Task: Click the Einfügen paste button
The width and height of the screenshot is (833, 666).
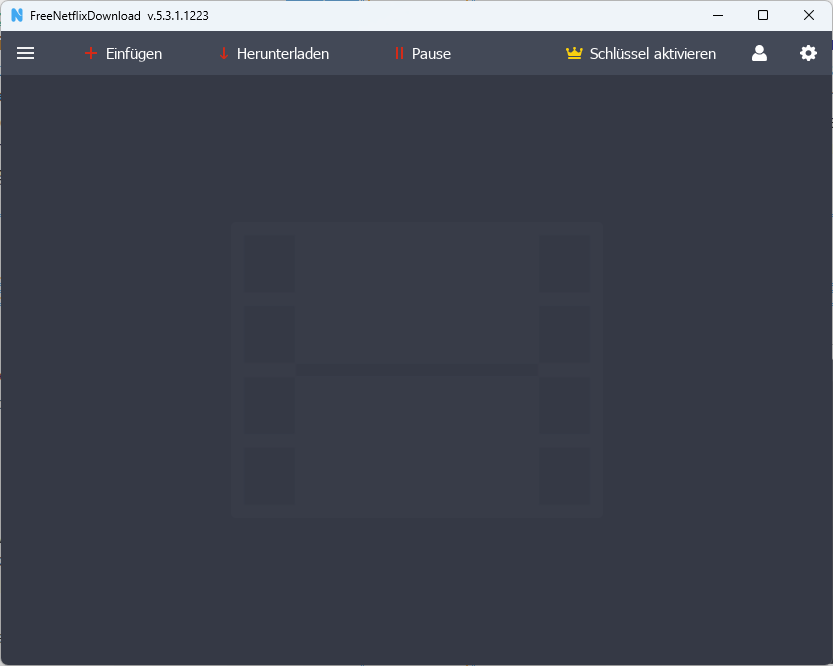Action: pos(123,54)
